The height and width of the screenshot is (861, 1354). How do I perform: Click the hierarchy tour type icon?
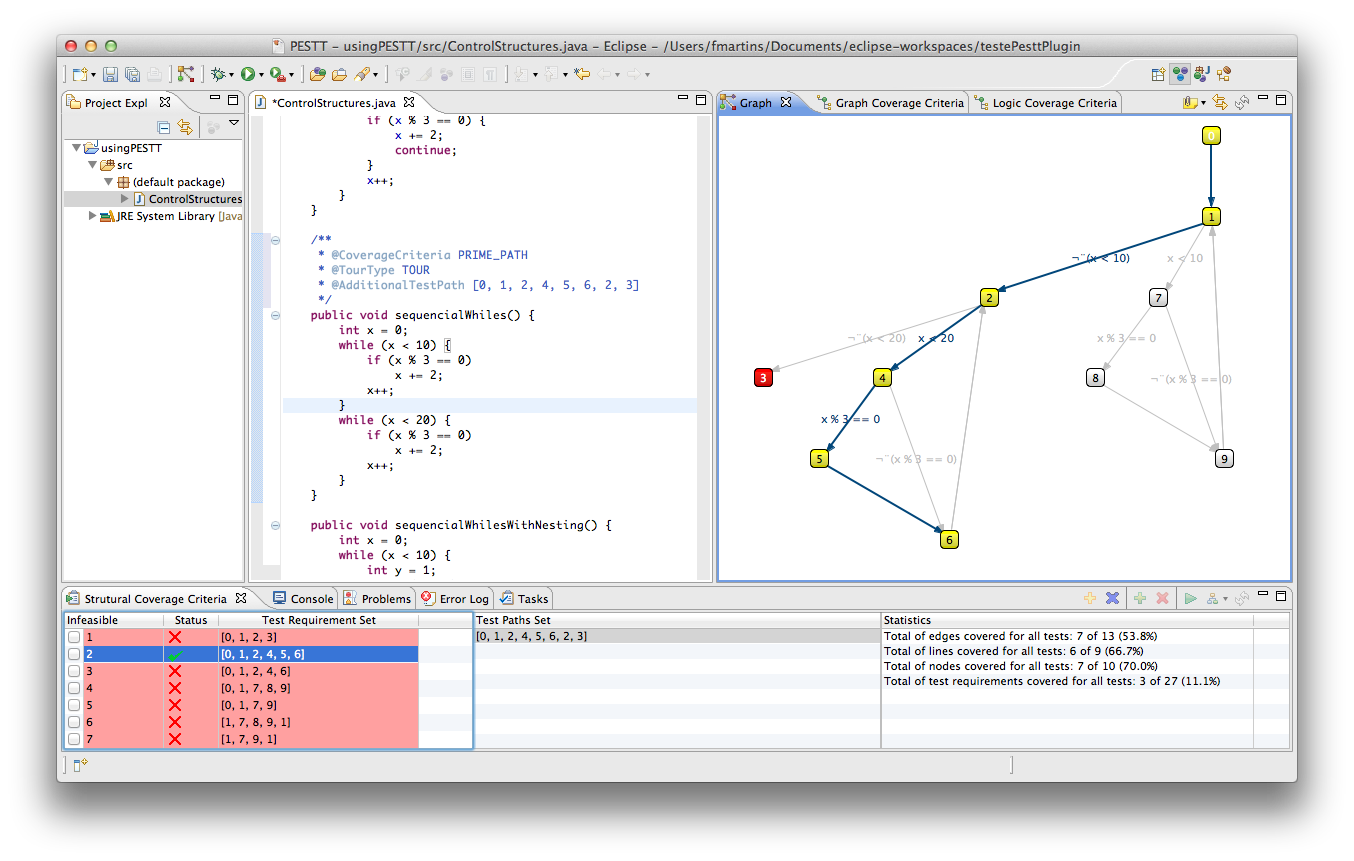point(1212,599)
